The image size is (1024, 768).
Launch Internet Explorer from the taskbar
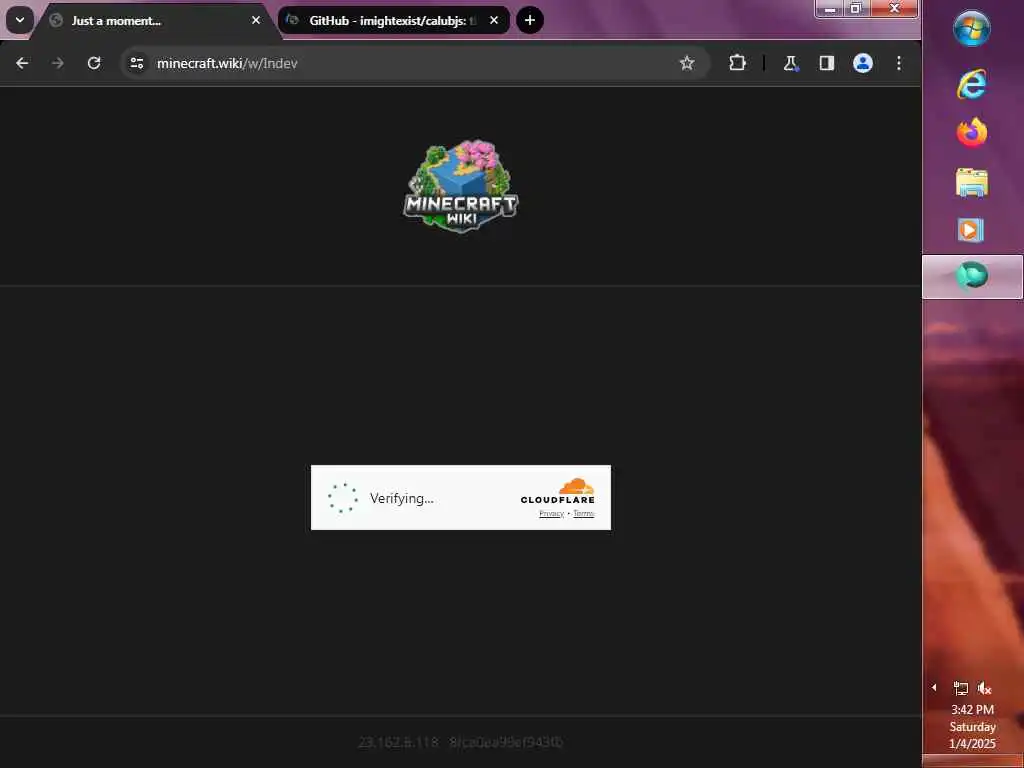pyautogui.click(x=972, y=84)
